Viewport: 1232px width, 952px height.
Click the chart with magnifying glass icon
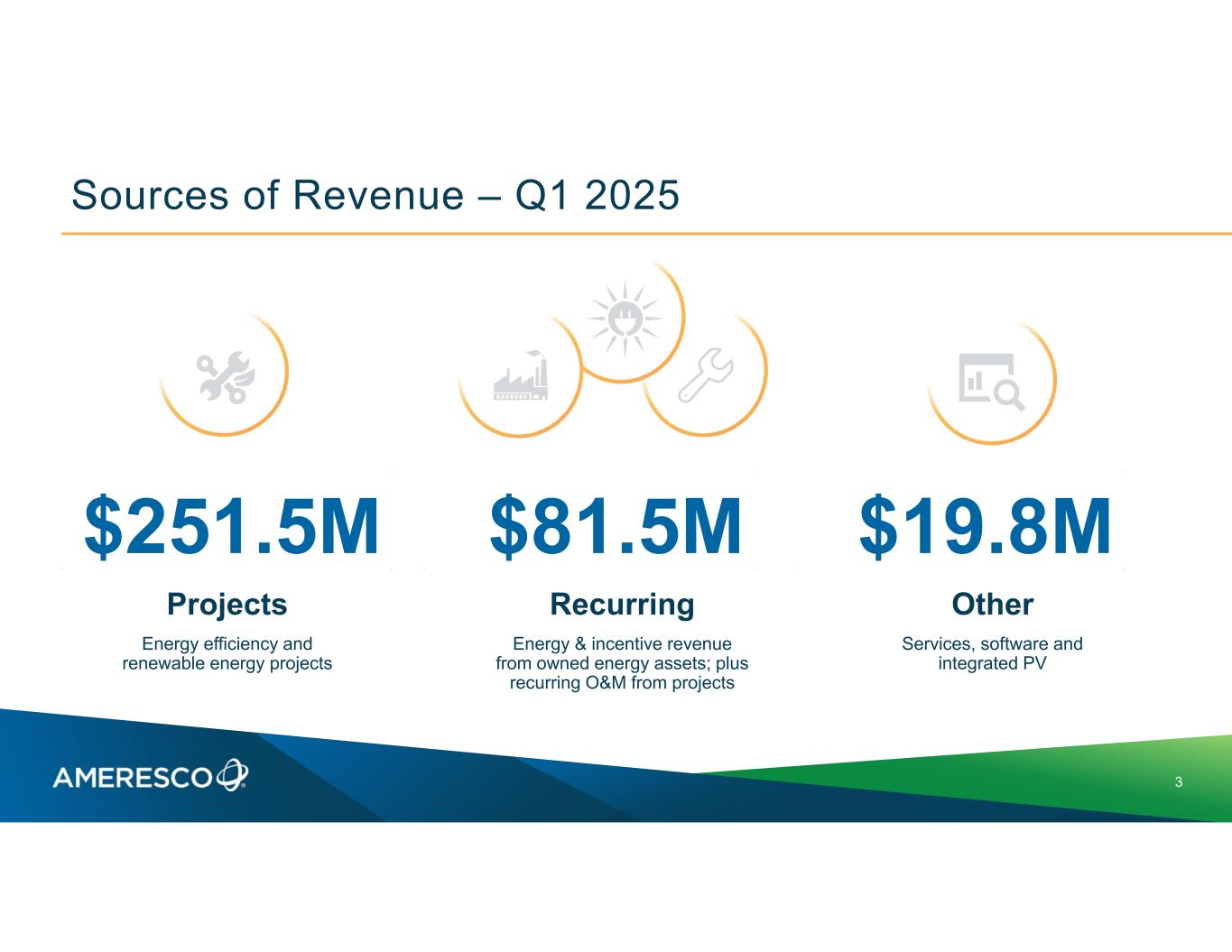pyautogui.click(x=990, y=382)
